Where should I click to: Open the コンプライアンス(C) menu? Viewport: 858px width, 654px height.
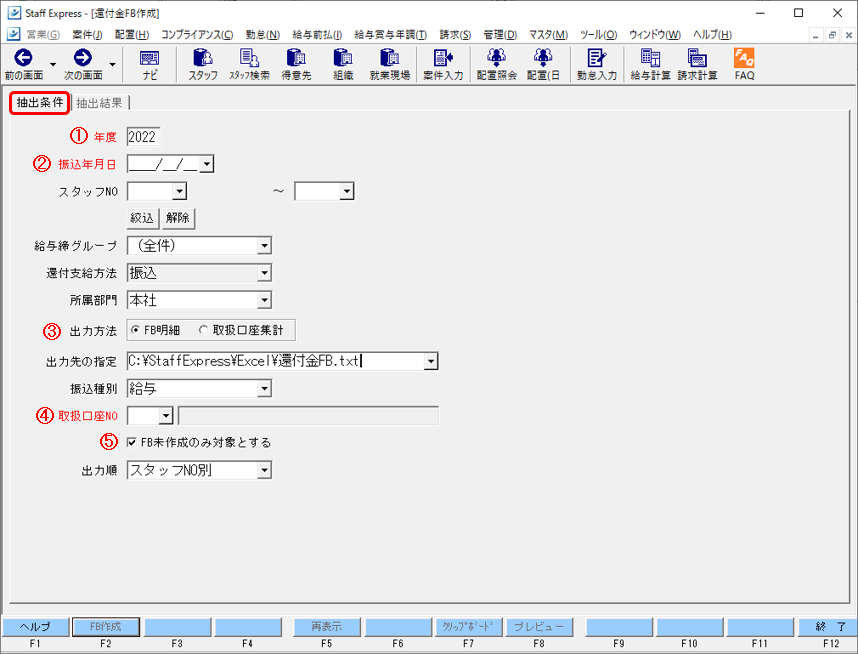coord(197,34)
